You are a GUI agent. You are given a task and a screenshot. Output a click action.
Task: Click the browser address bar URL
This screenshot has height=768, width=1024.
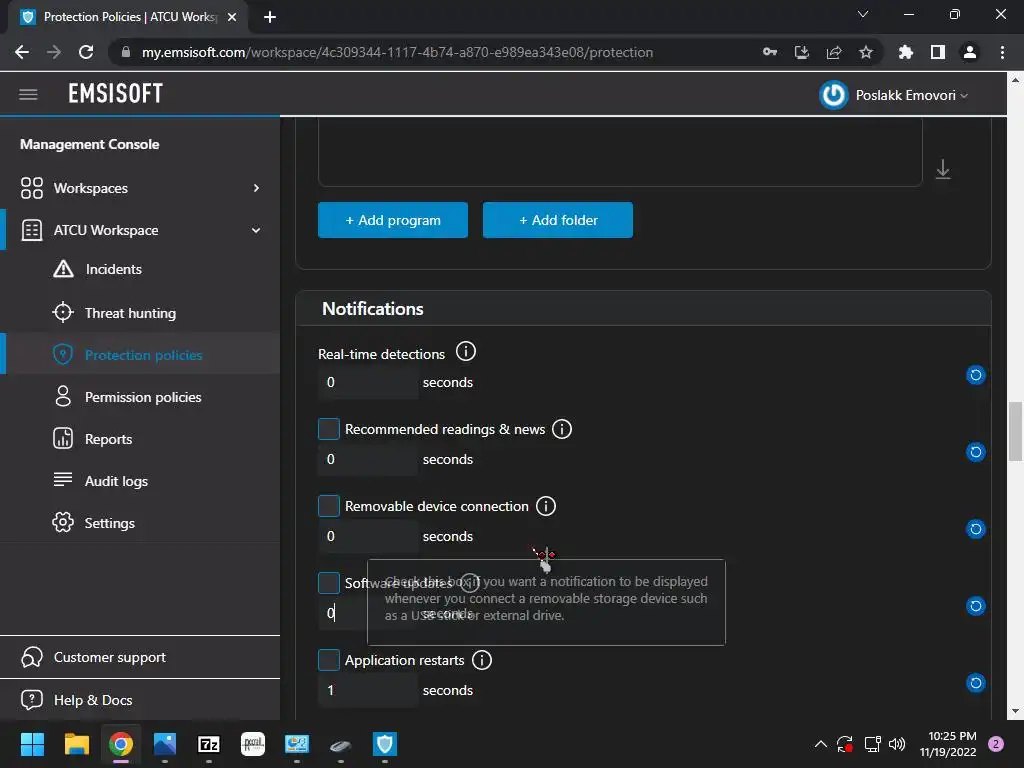pyautogui.click(x=397, y=52)
